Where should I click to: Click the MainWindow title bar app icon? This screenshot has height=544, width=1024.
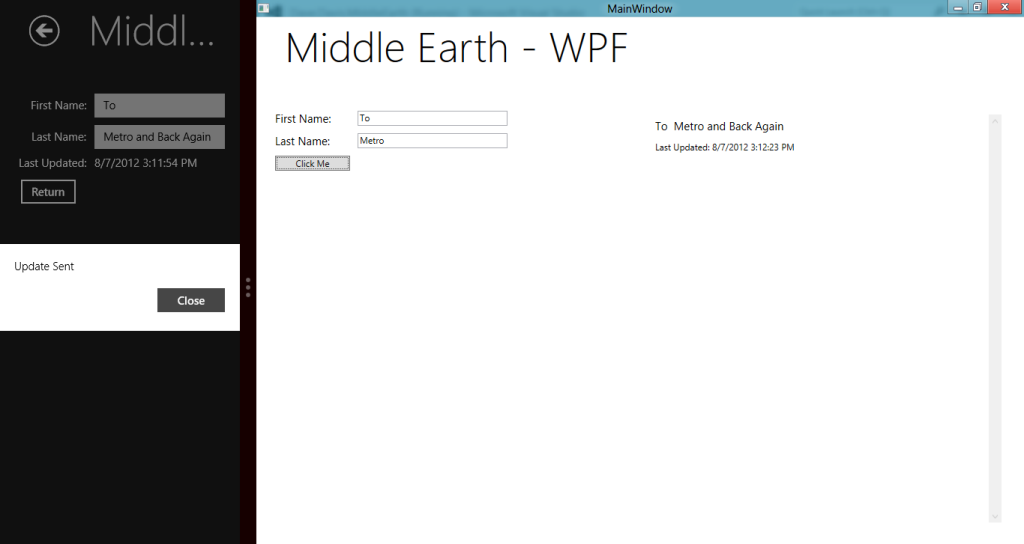click(263, 8)
